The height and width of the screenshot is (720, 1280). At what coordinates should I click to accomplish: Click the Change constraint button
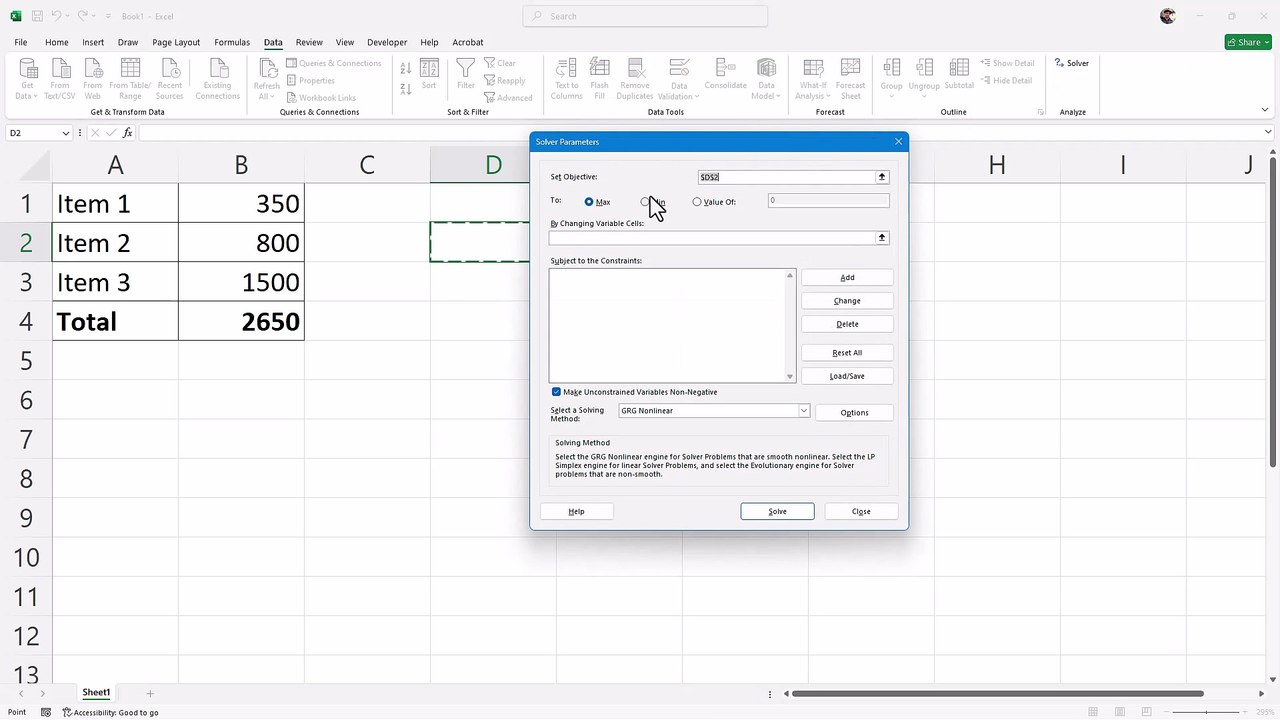pyautogui.click(x=847, y=301)
